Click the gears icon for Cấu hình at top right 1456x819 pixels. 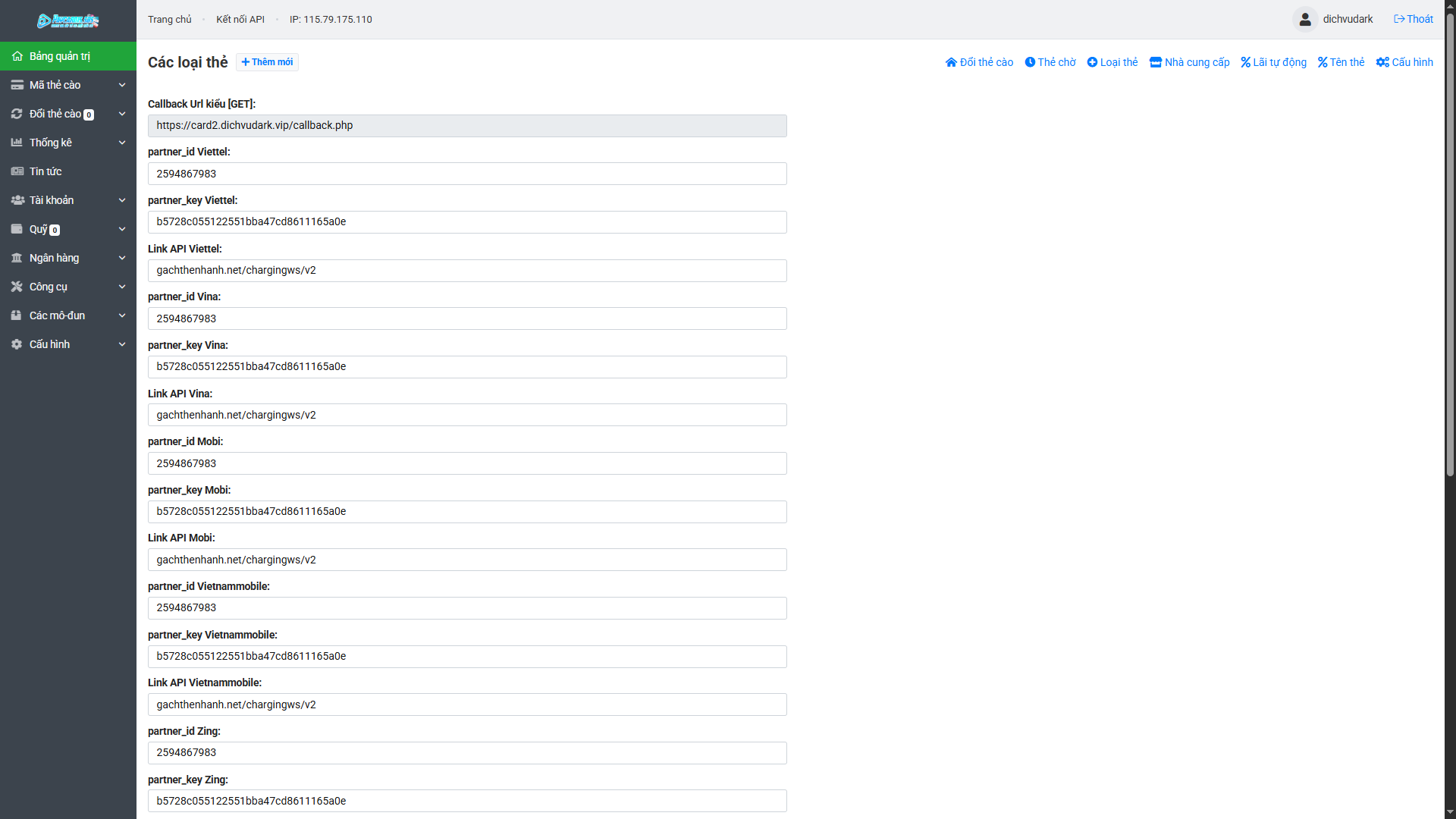1382,62
